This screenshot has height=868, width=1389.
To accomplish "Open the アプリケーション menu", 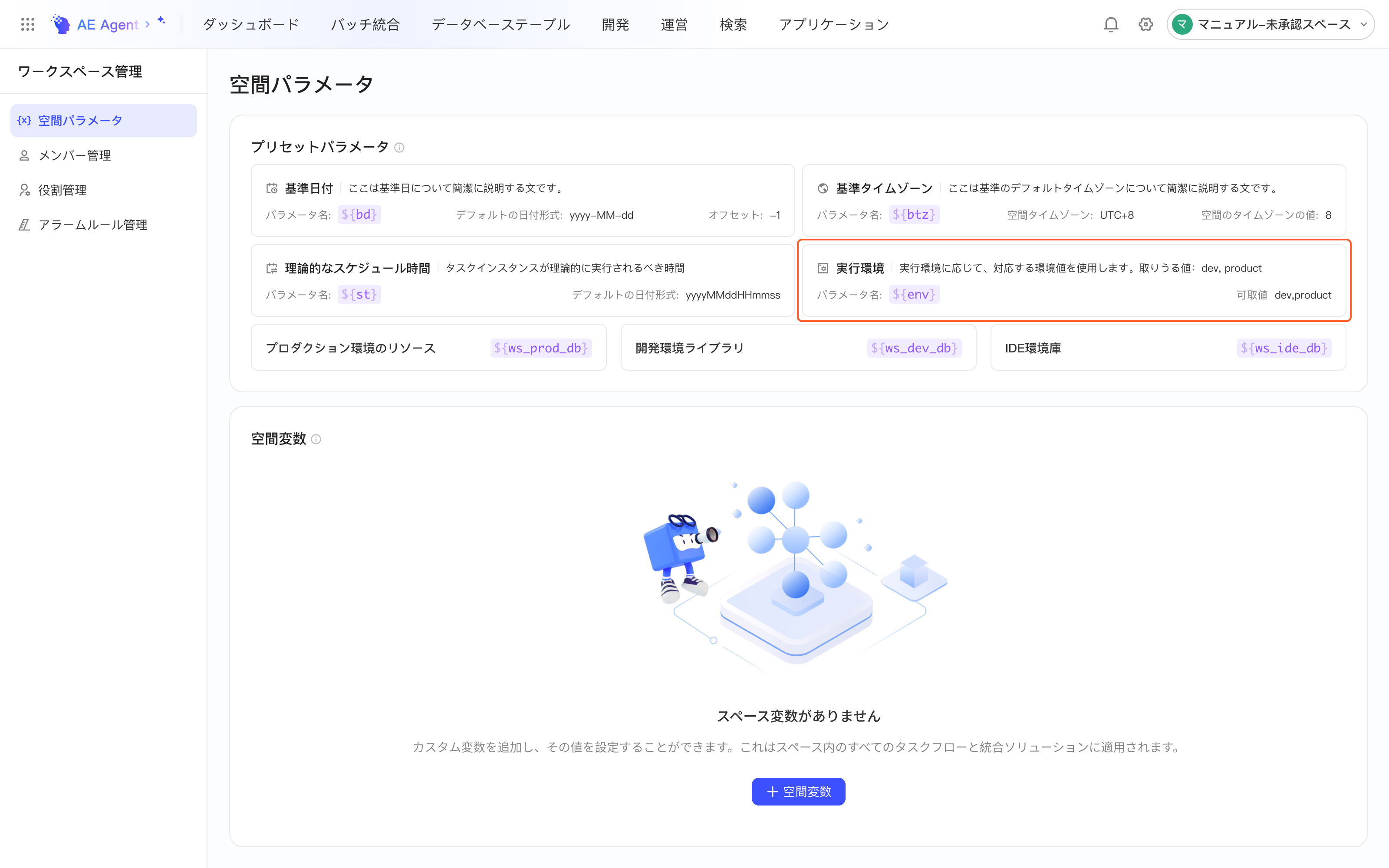I will [835, 24].
